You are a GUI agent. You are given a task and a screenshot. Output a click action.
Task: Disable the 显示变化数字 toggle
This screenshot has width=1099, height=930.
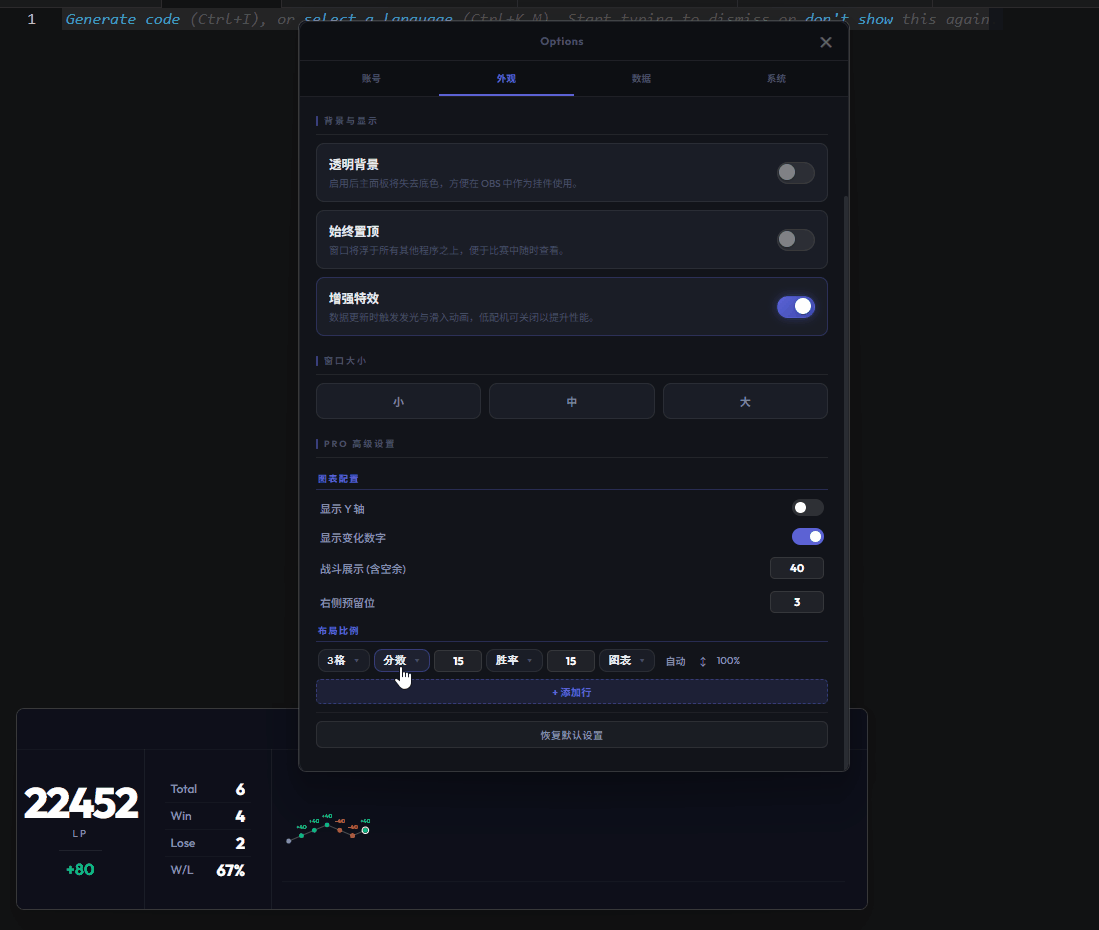pos(807,536)
